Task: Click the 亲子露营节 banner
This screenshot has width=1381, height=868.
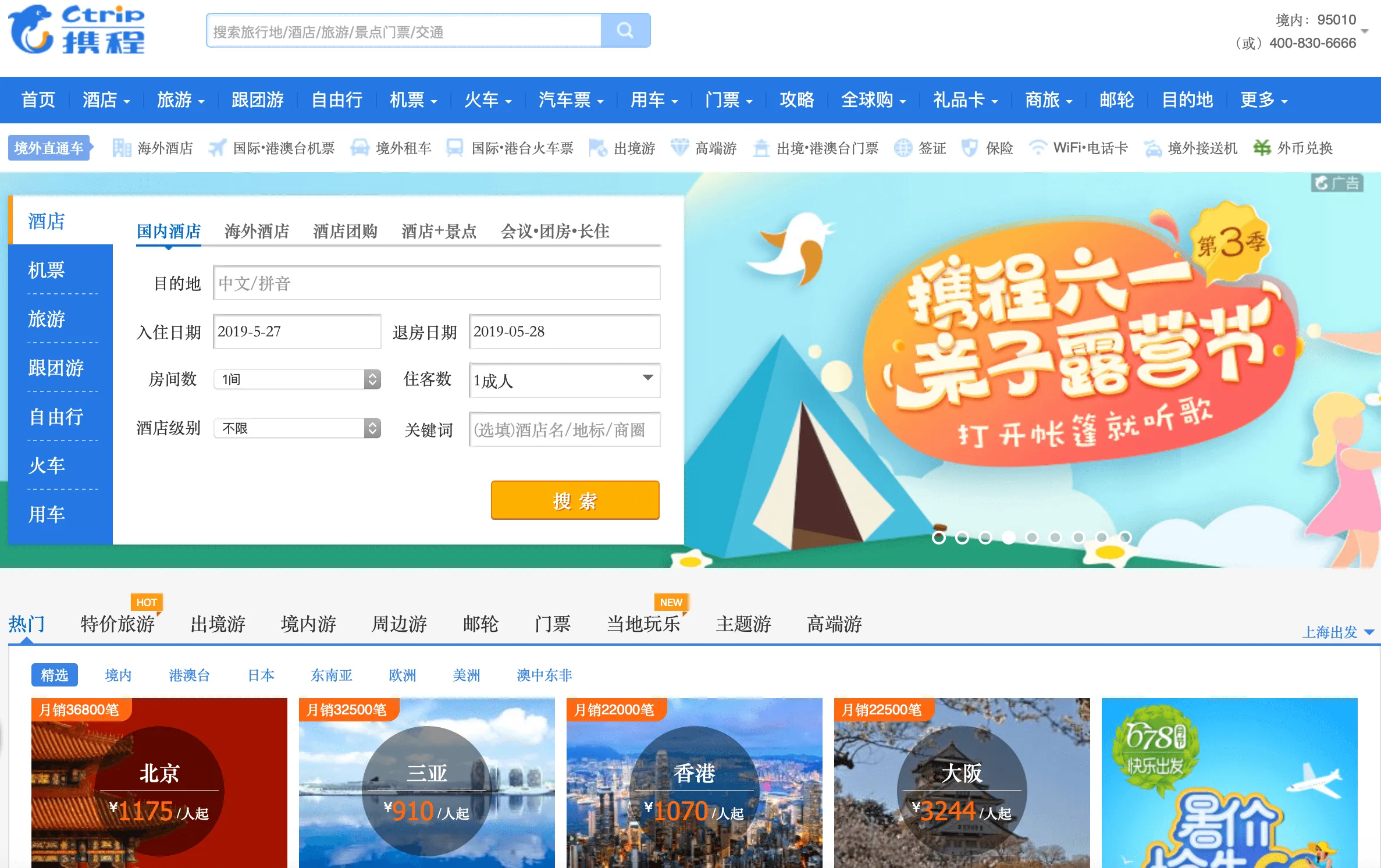Action: click(x=1033, y=369)
